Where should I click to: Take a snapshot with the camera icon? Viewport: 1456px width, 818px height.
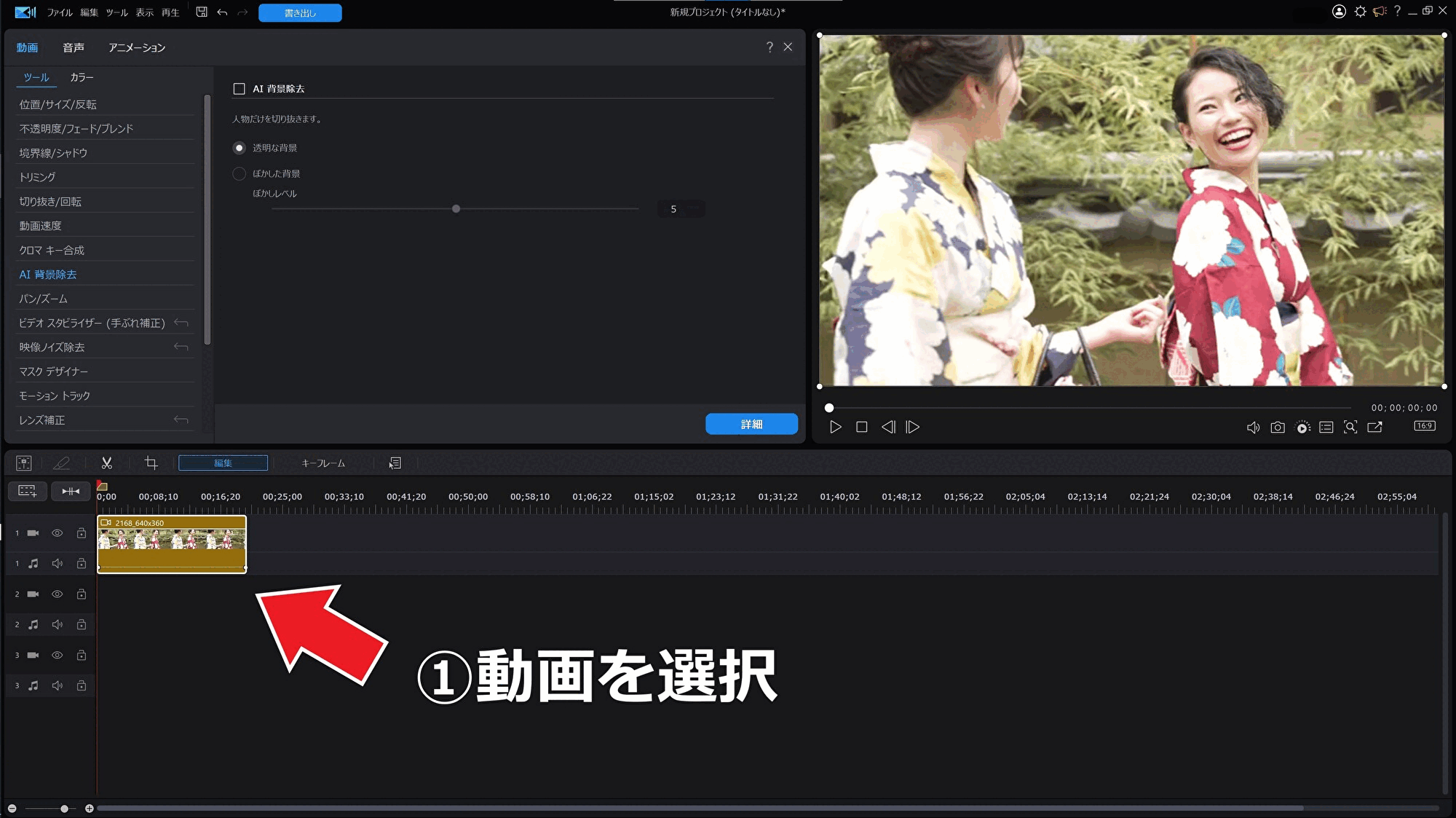tap(1278, 428)
